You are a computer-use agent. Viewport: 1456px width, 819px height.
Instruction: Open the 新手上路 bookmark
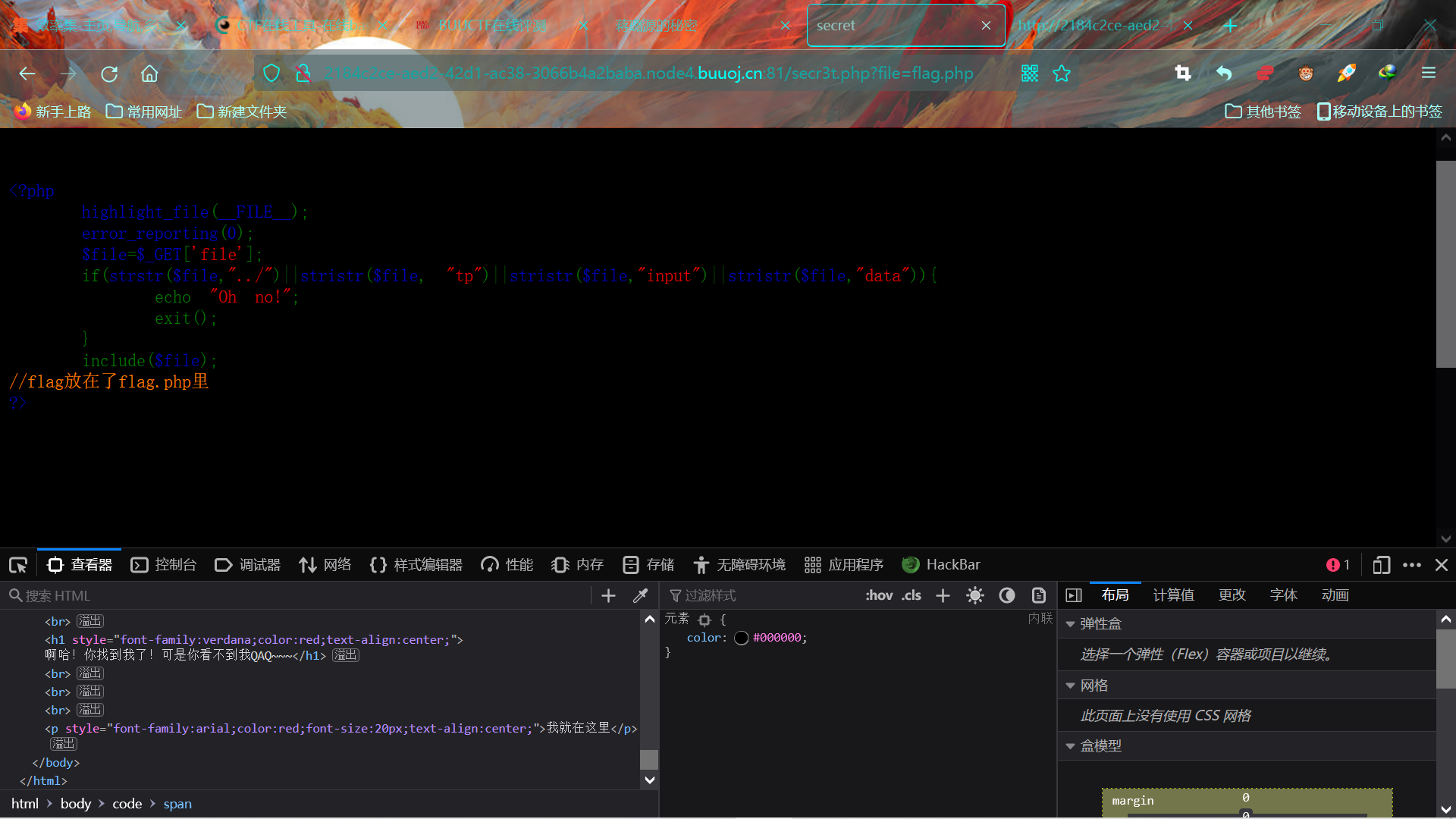tap(52, 112)
